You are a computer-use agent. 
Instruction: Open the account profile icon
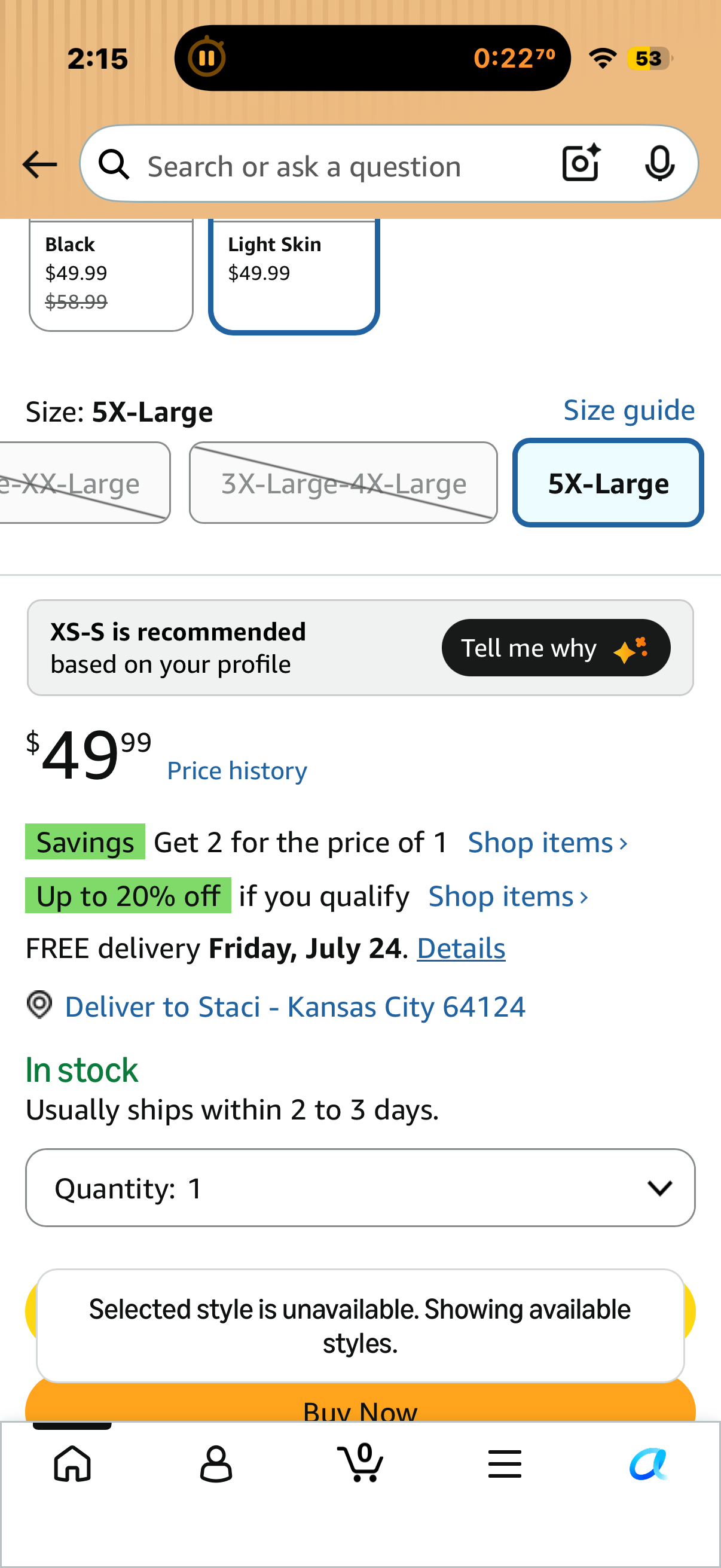[x=216, y=1464]
